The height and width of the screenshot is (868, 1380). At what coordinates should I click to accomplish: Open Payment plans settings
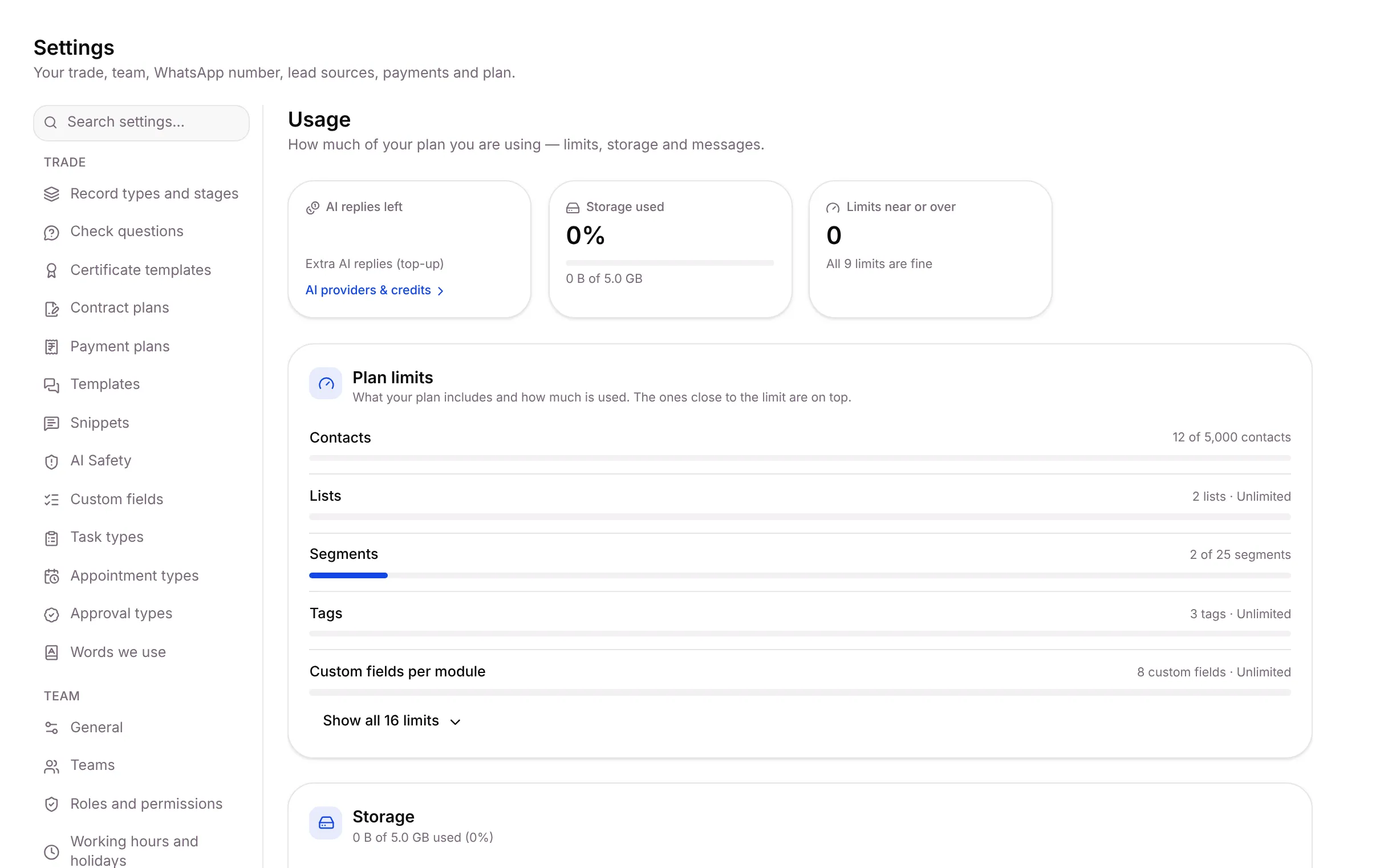point(141,347)
